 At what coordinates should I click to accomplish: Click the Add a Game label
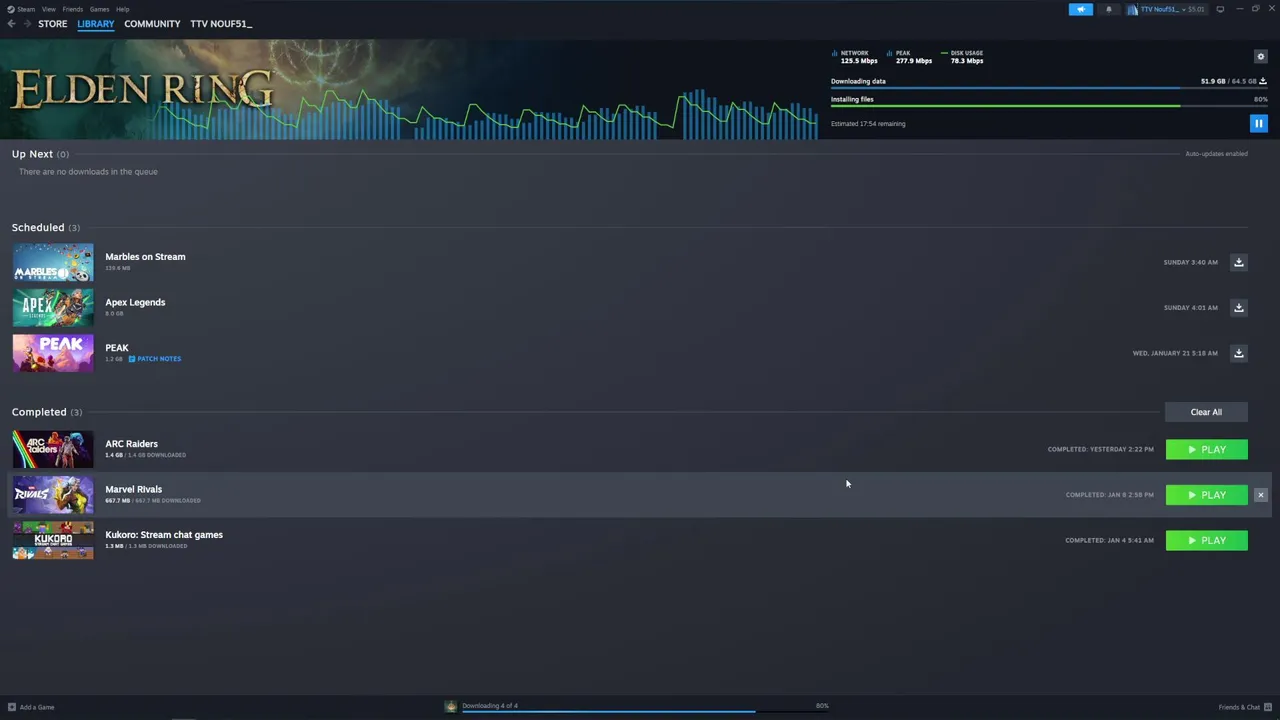pos(37,707)
